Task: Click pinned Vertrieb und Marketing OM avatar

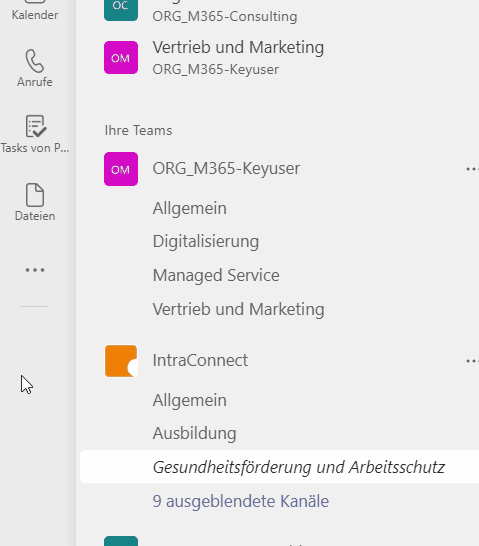Action: [x=121, y=57]
